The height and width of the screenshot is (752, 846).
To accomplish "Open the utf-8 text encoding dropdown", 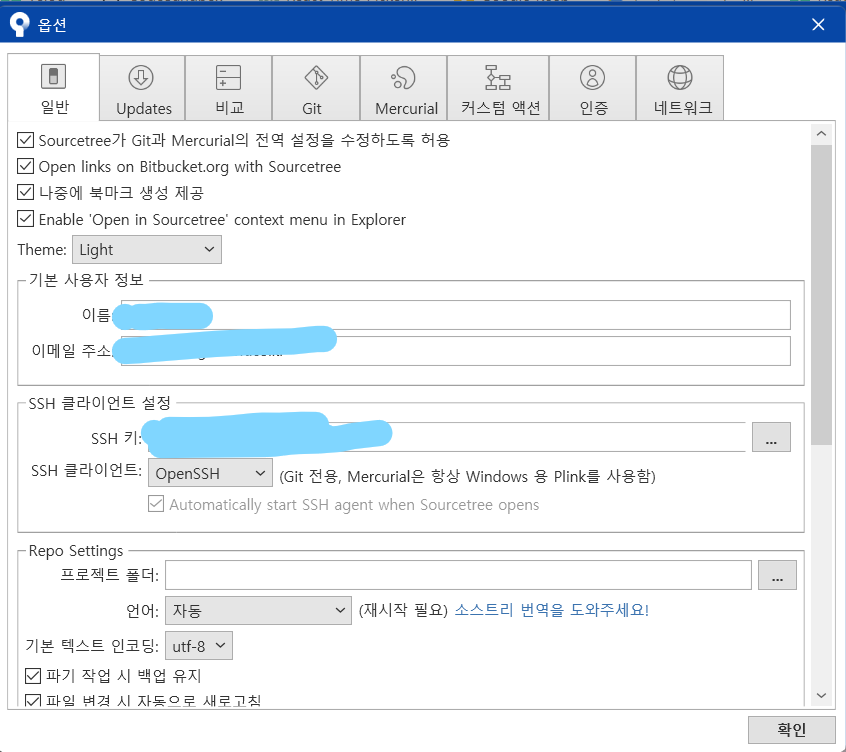I will click(x=199, y=646).
